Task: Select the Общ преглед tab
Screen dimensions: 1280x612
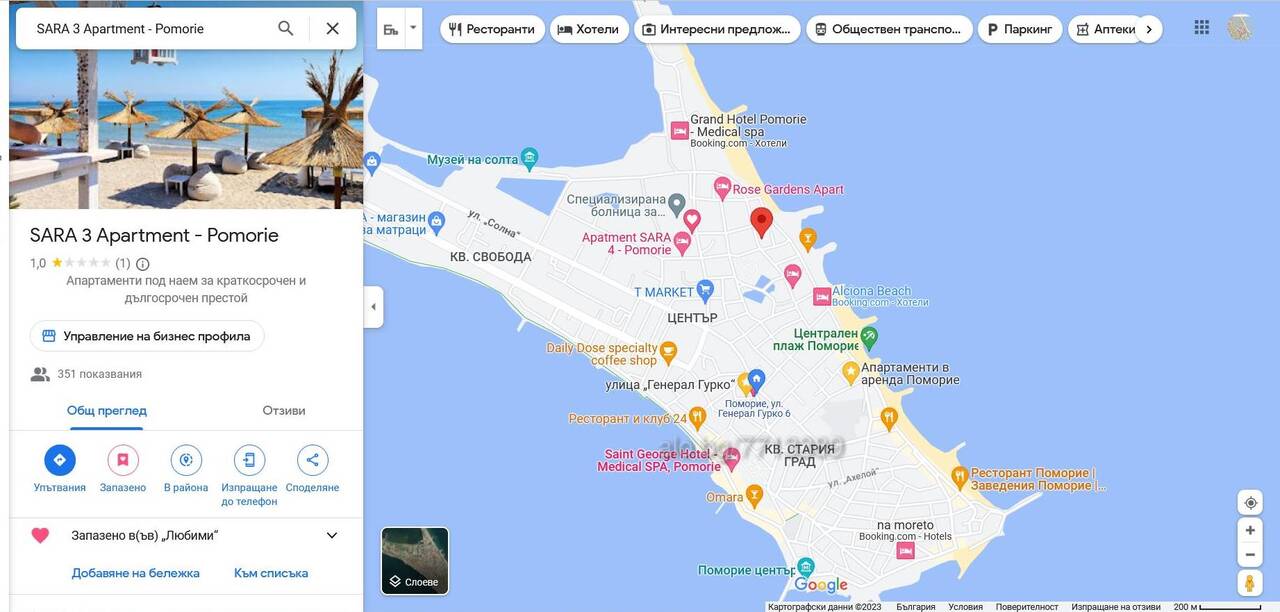Action: tap(107, 410)
